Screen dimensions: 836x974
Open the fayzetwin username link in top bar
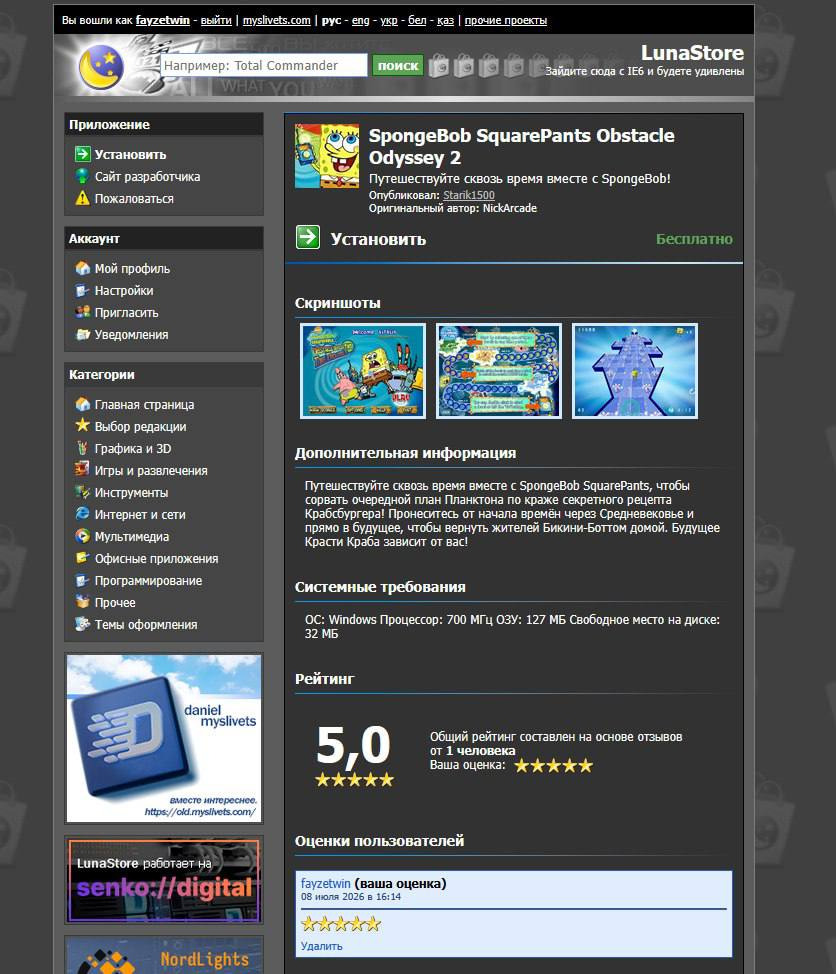pyautogui.click(x=163, y=20)
